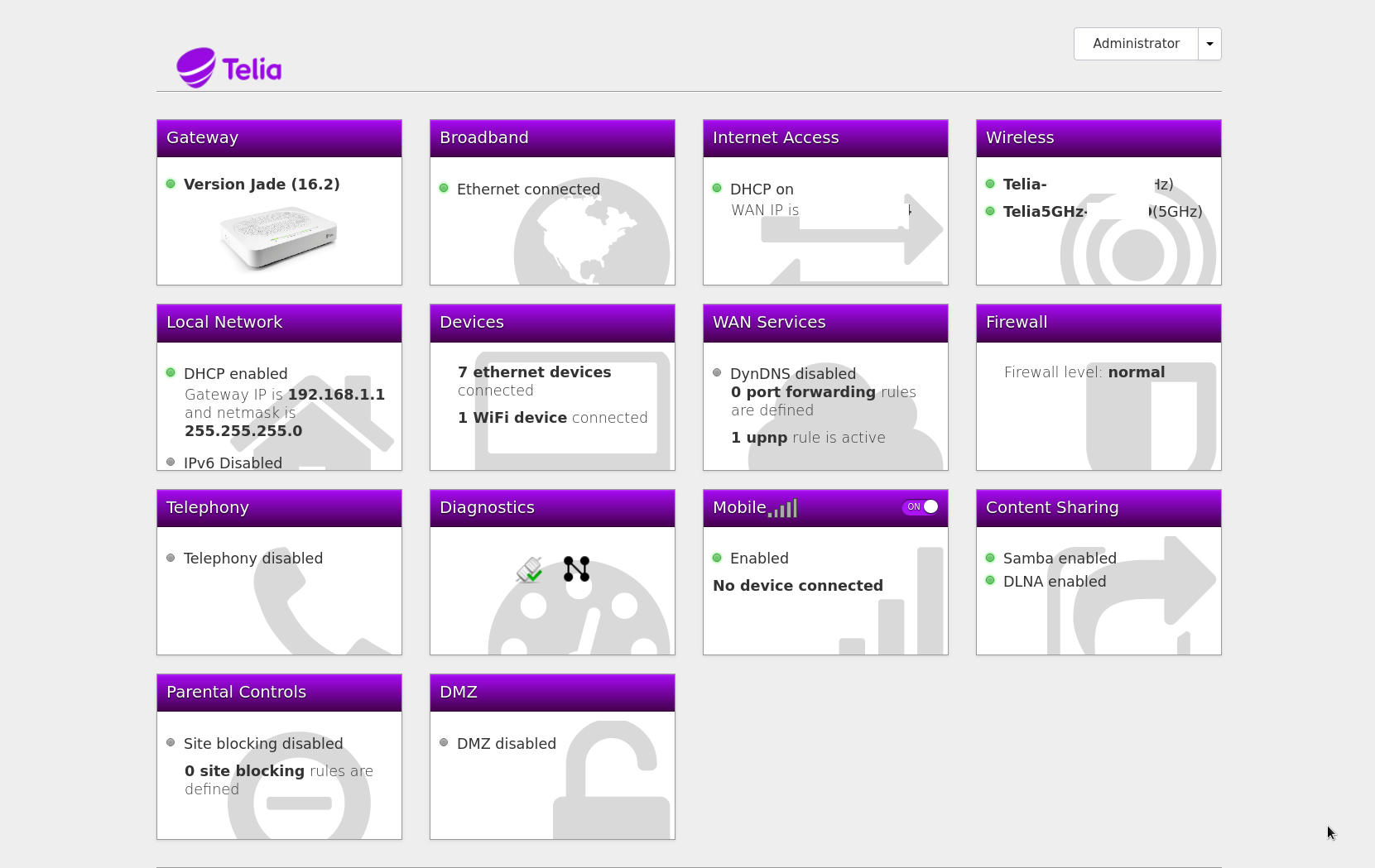Toggle the Mobile ON switch
The image size is (1375, 868).
921,507
